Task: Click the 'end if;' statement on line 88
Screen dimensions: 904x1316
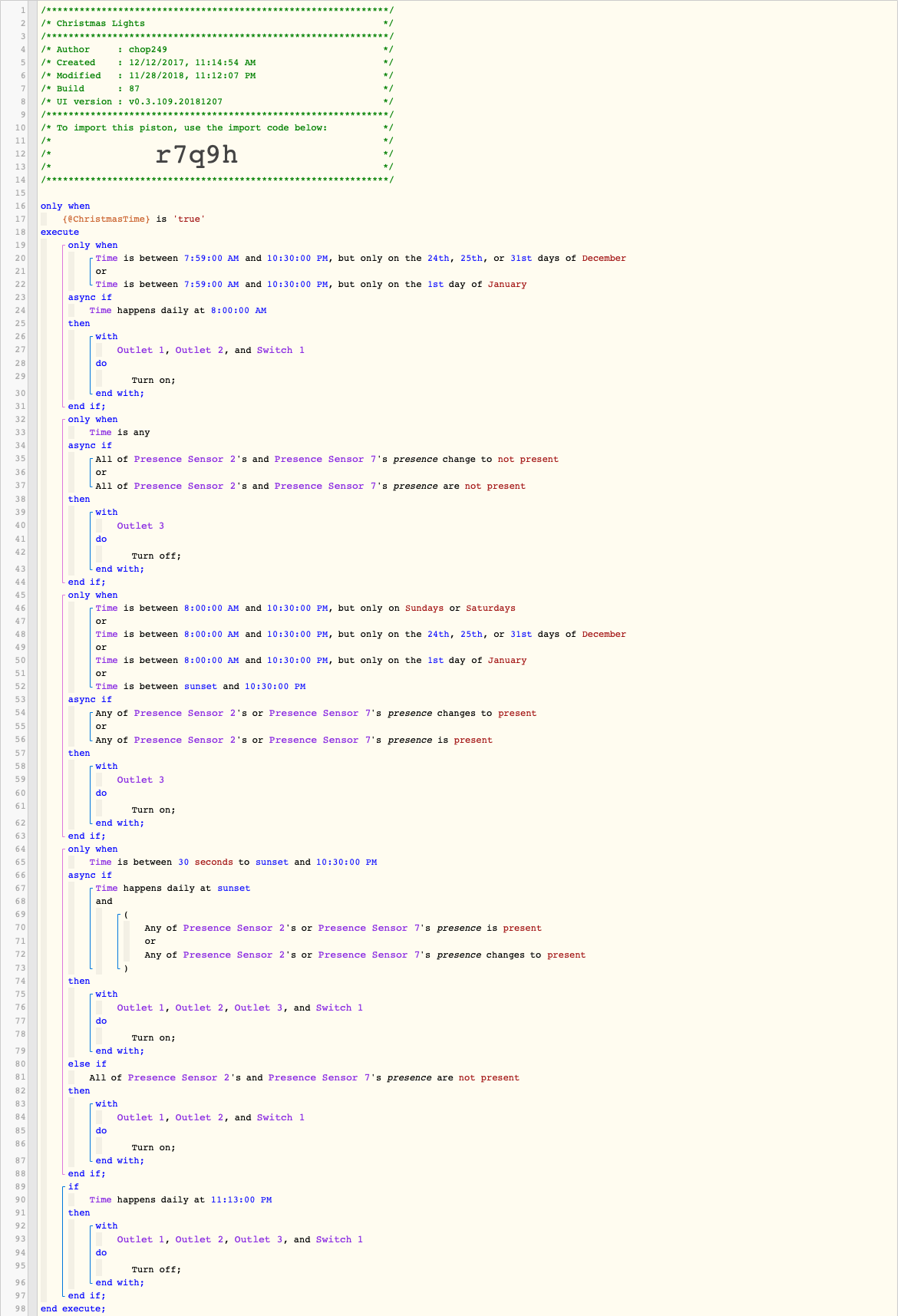Action: 87,1173
